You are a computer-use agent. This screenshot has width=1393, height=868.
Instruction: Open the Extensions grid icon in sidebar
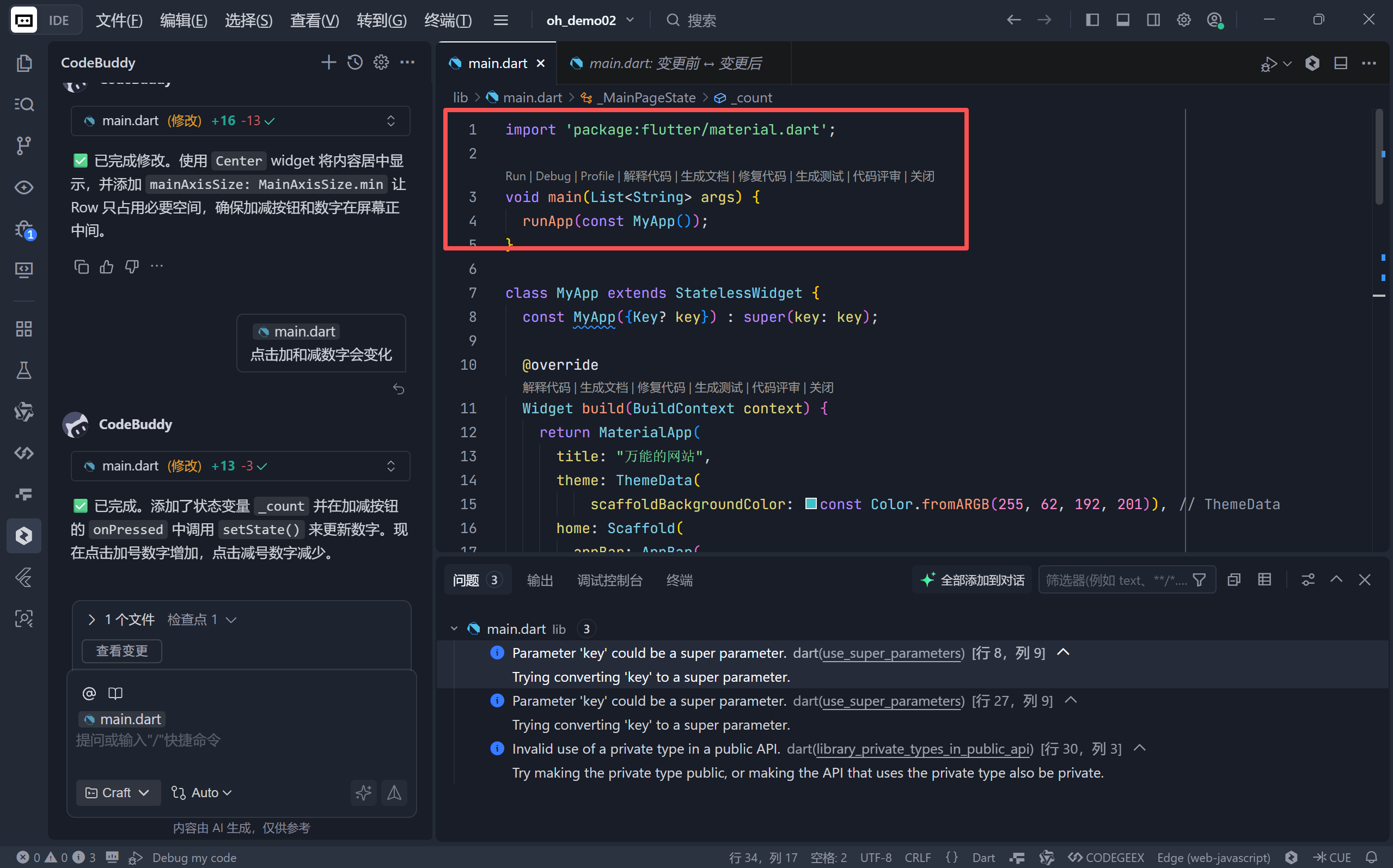coord(23,329)
